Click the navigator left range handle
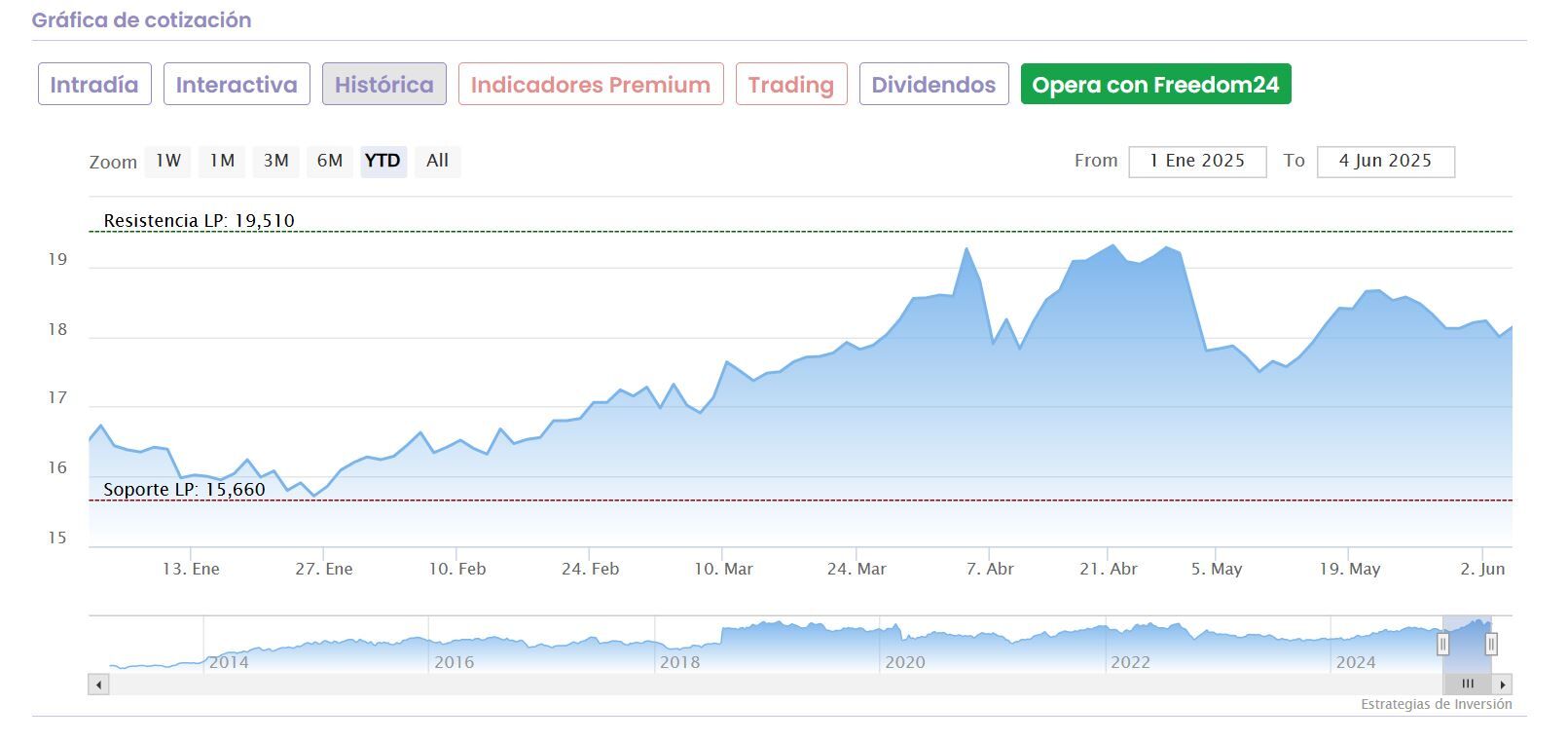The width and height of the screenshot is (1568, 742). [1442, 644]
